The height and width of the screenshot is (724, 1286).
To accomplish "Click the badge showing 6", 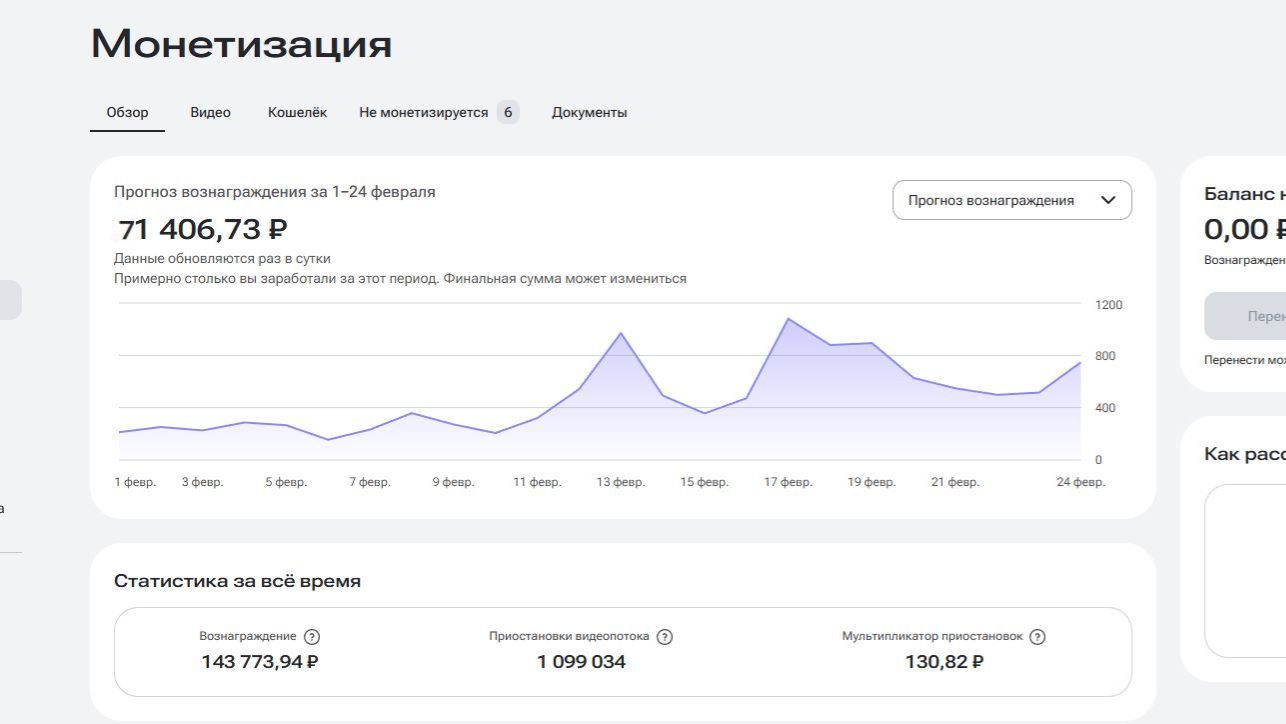I will coord(508,113).
